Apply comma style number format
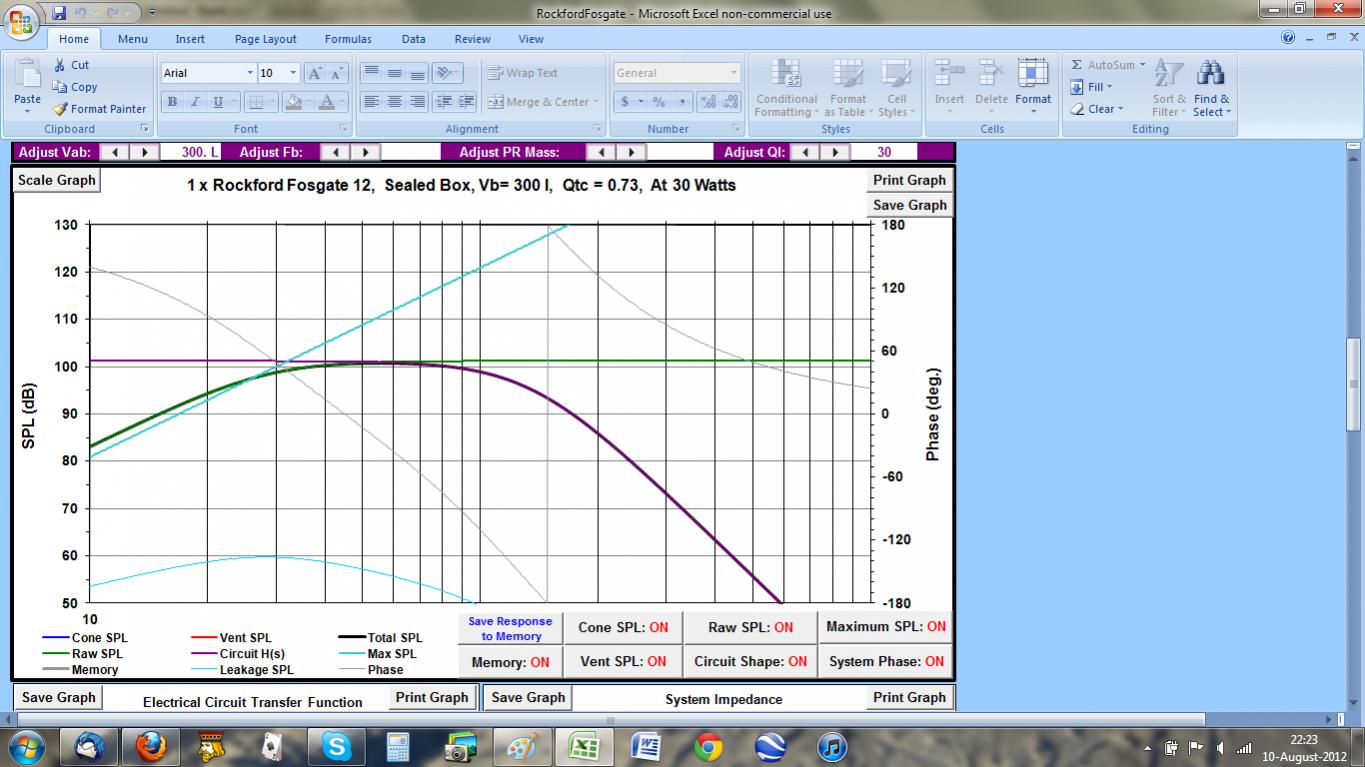 point(682,102)
